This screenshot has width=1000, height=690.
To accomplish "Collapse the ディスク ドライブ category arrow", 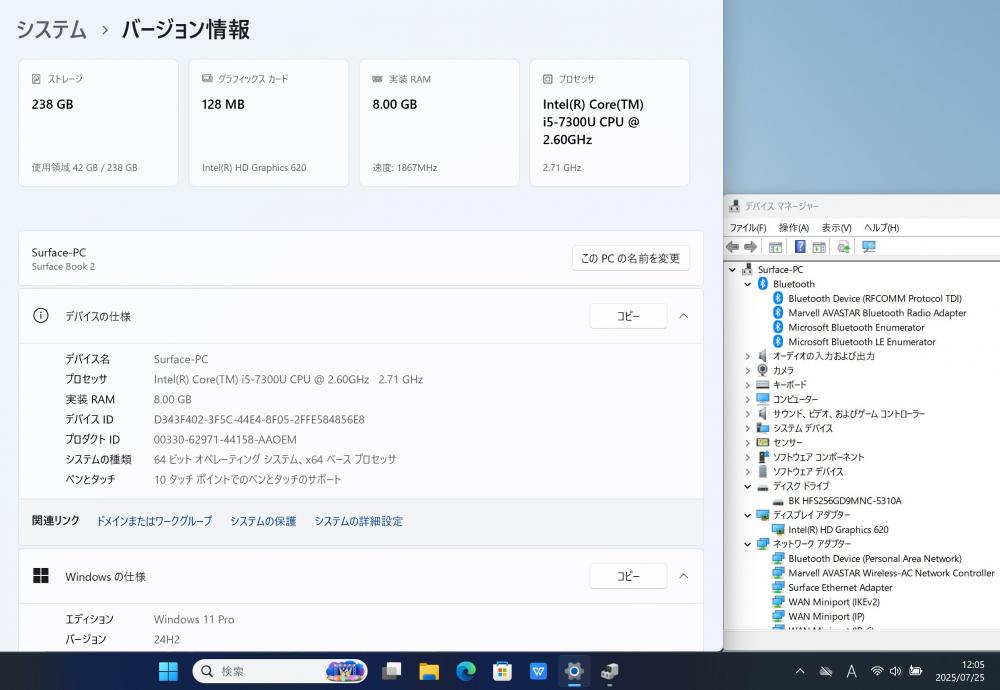I will click(x=747, y=487).
